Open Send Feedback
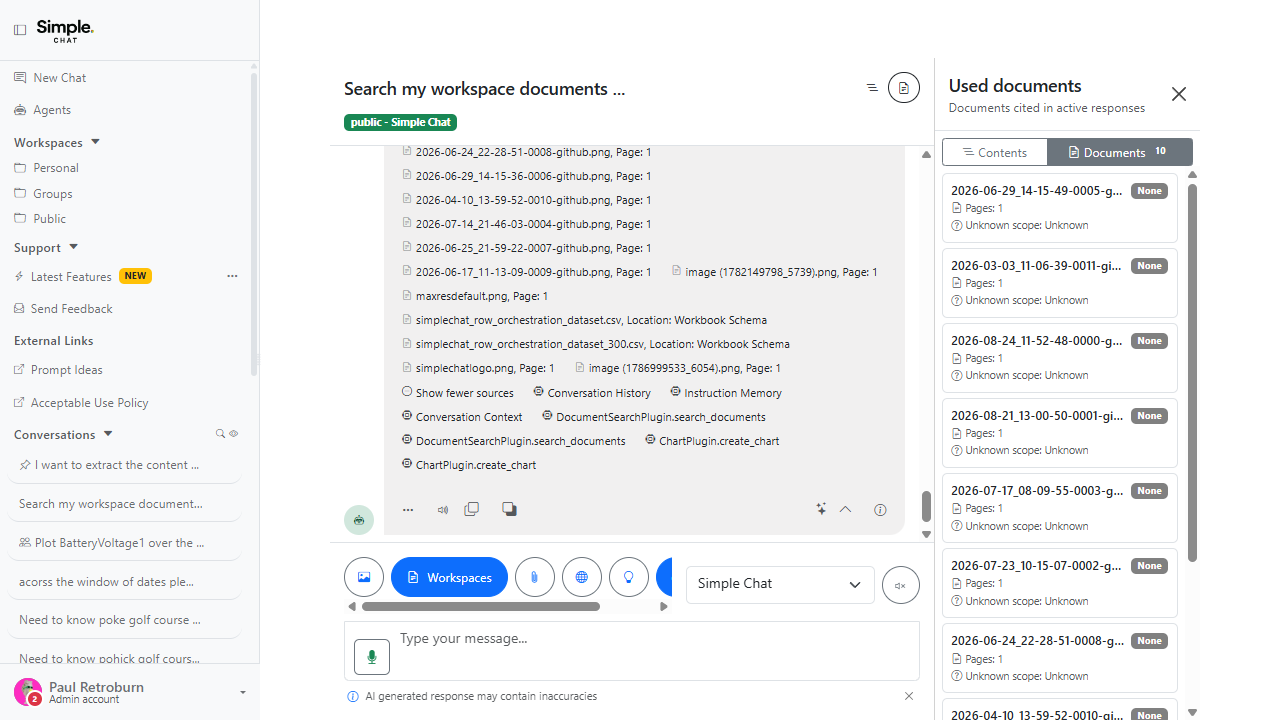The width and height of the screenshot is (1280, 720). point(63,309)
